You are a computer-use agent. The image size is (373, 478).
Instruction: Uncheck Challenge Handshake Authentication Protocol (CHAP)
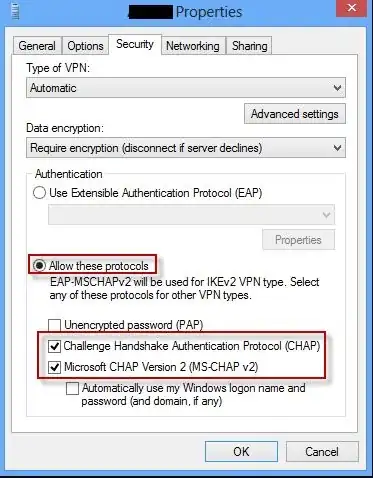coord(55,346)
